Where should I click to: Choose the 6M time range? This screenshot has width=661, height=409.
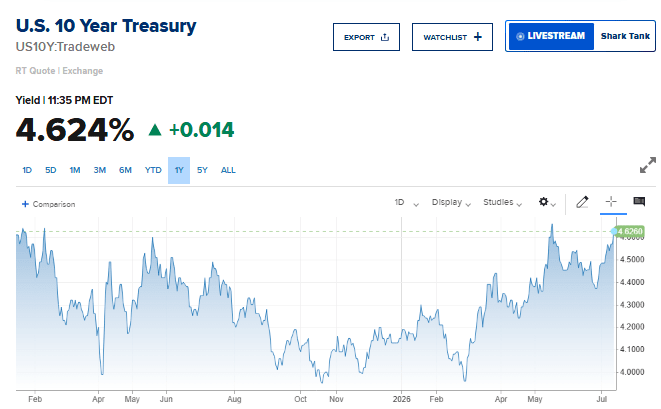tap(125, 170)
